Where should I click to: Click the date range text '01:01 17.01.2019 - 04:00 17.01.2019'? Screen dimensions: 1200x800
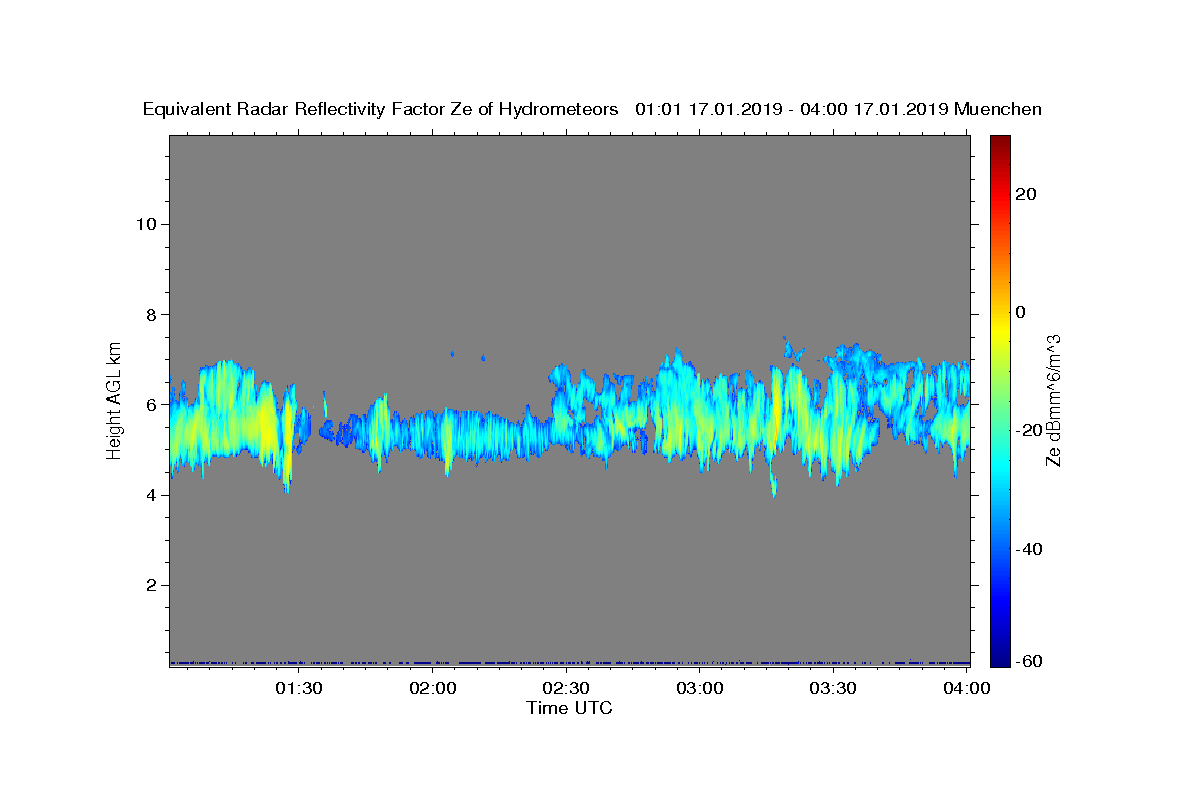792,109
